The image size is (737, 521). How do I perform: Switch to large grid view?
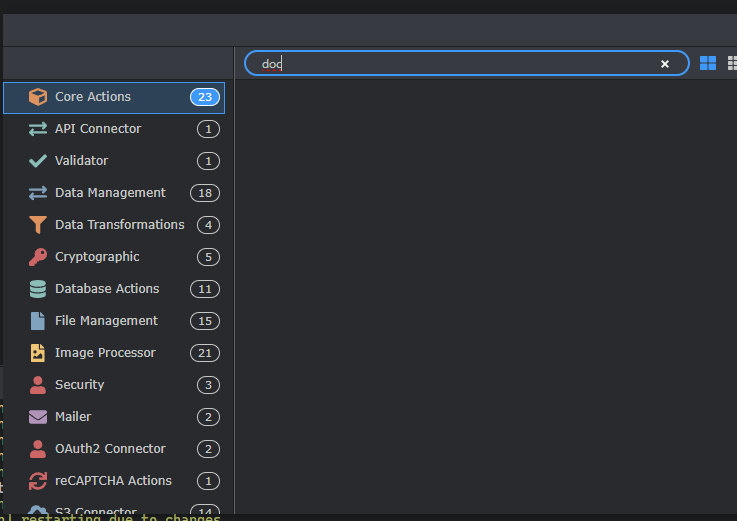click(708, 63)
